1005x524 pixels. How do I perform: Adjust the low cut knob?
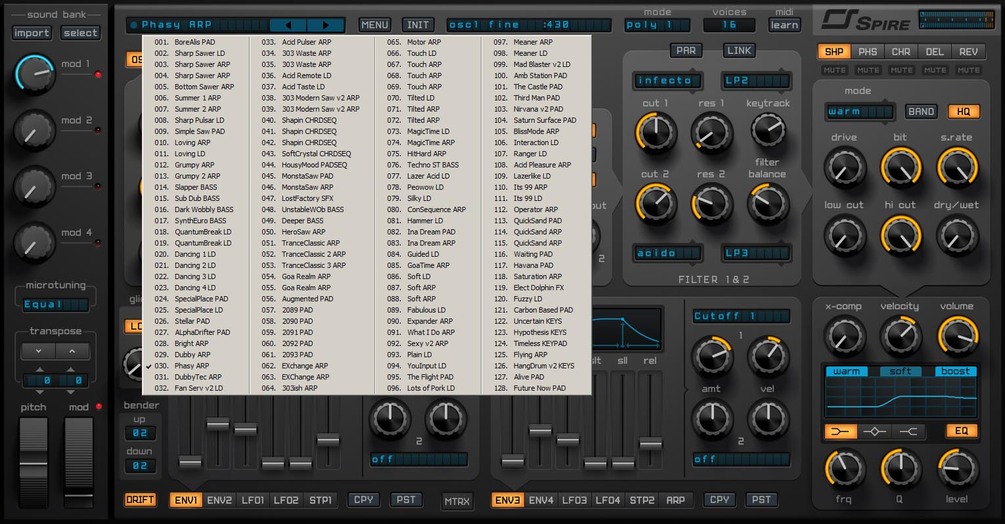tap(845, 236)
